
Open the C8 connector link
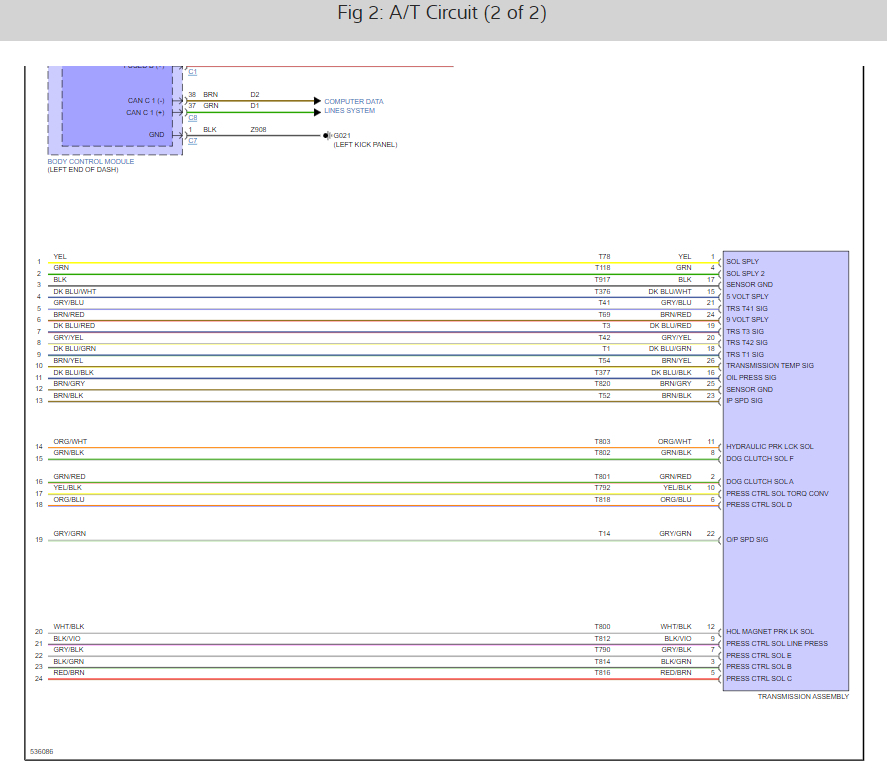[x=192, y=118]
